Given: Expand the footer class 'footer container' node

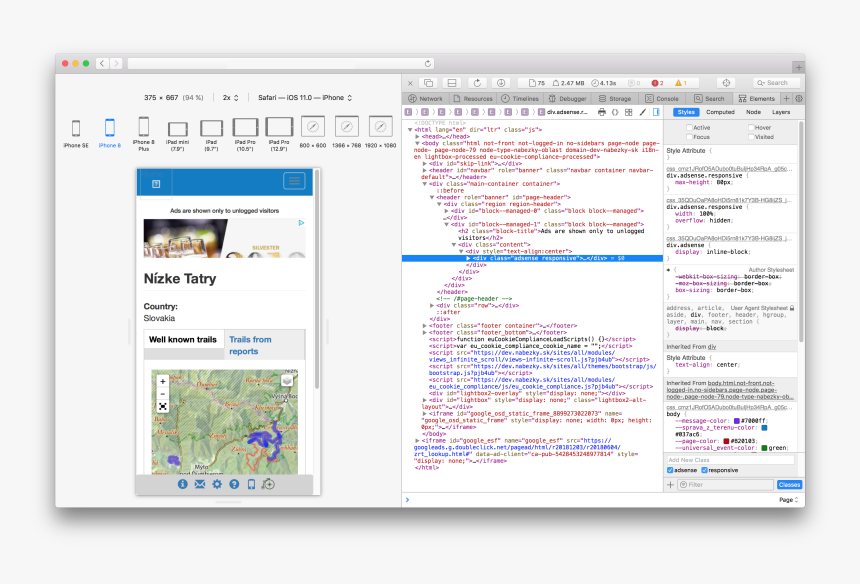Looking at the screenshot, I should tap(425, 326).
